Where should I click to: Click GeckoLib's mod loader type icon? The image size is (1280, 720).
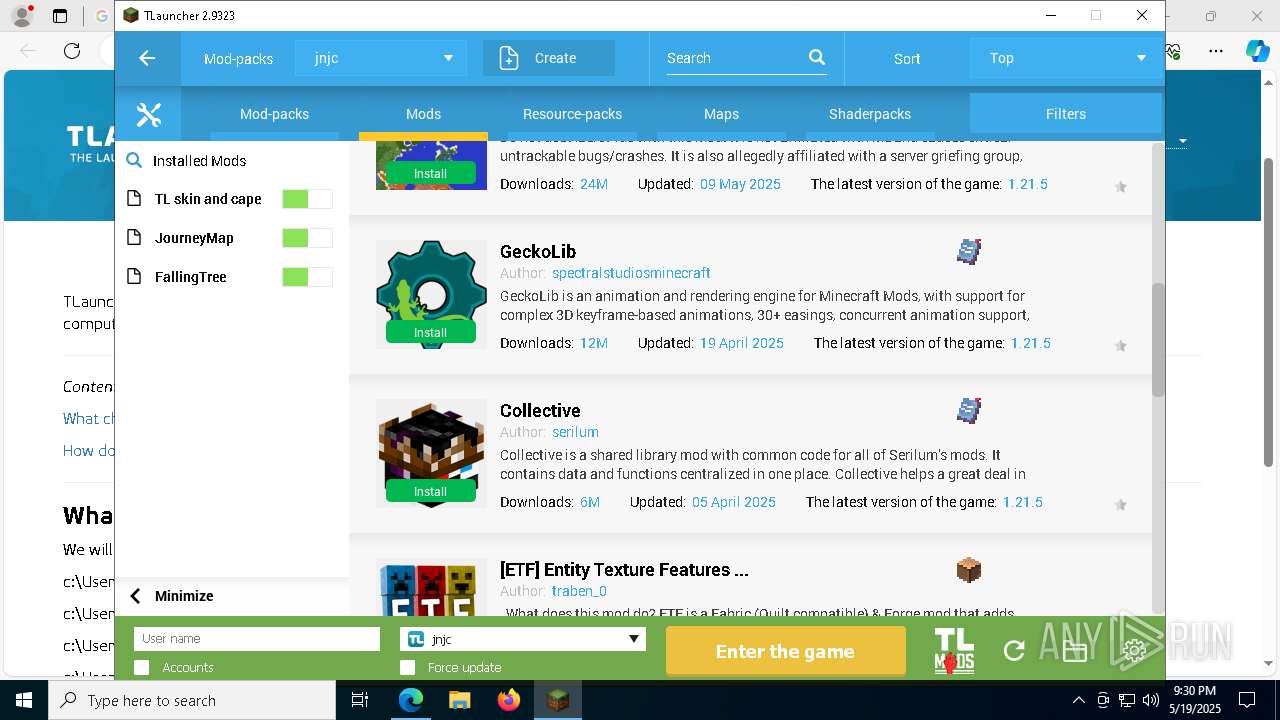coord(968,251)
